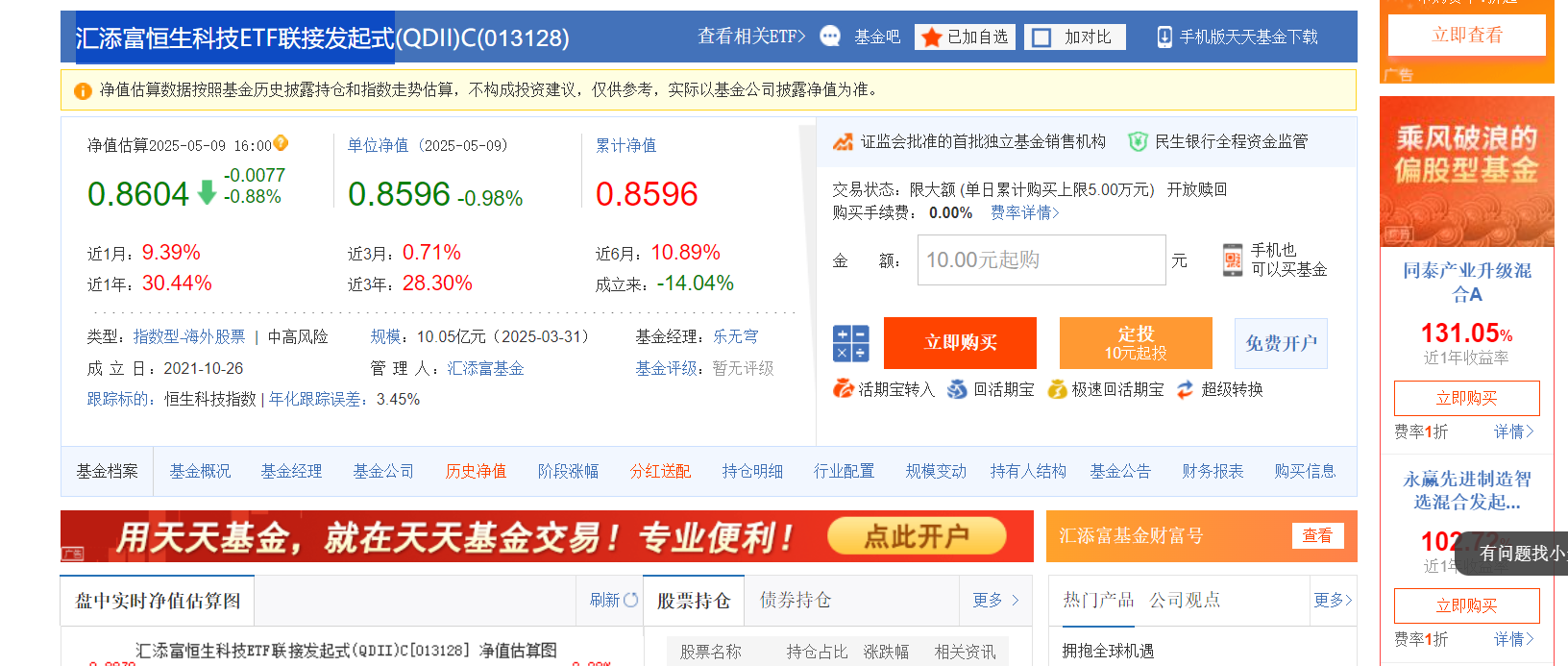The height and width of the screenshot is (666, 1568).
Task: Open fund manager 乐无穹 link
Action: click(x=736, y=336)
